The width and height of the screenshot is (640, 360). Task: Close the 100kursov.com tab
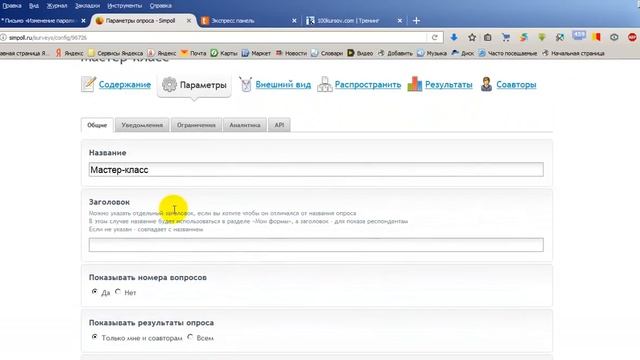coord(400,20)
